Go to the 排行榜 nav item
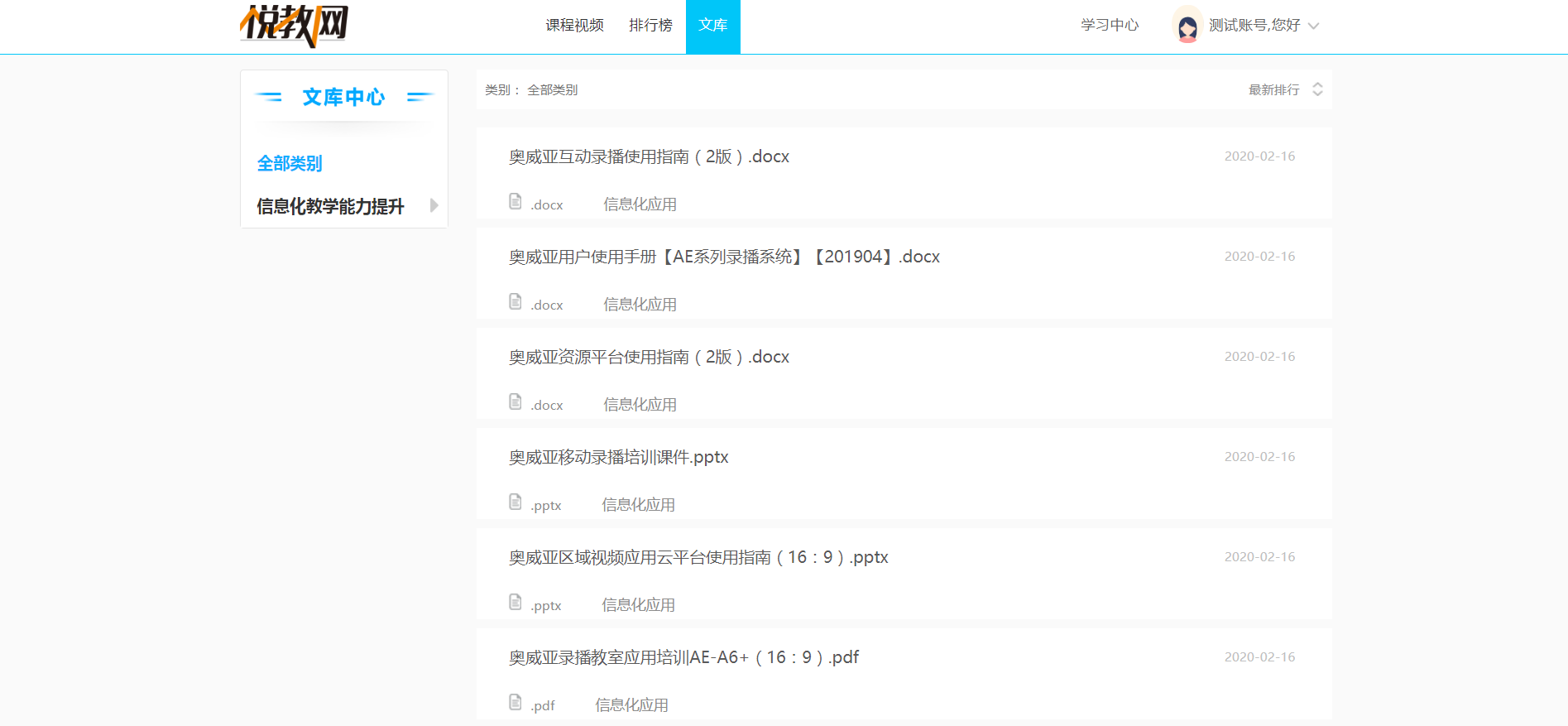This screenshot has width=1568, height=726. [x=650, y=26]
